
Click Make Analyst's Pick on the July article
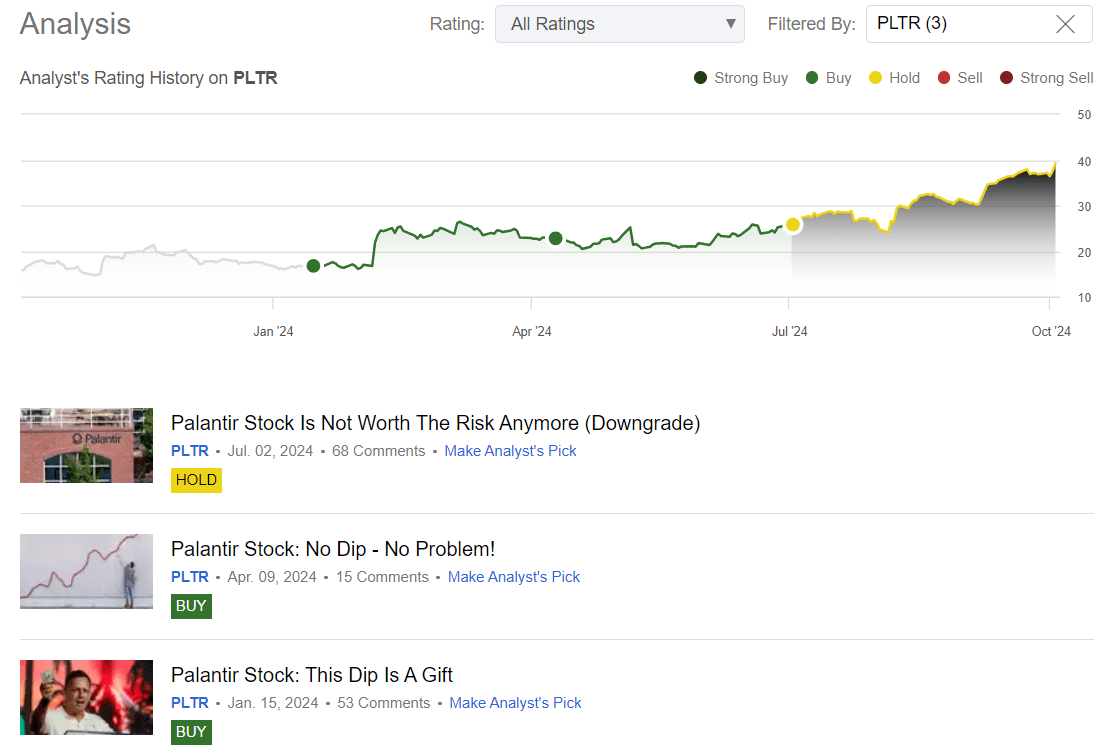tap(510, 451)
